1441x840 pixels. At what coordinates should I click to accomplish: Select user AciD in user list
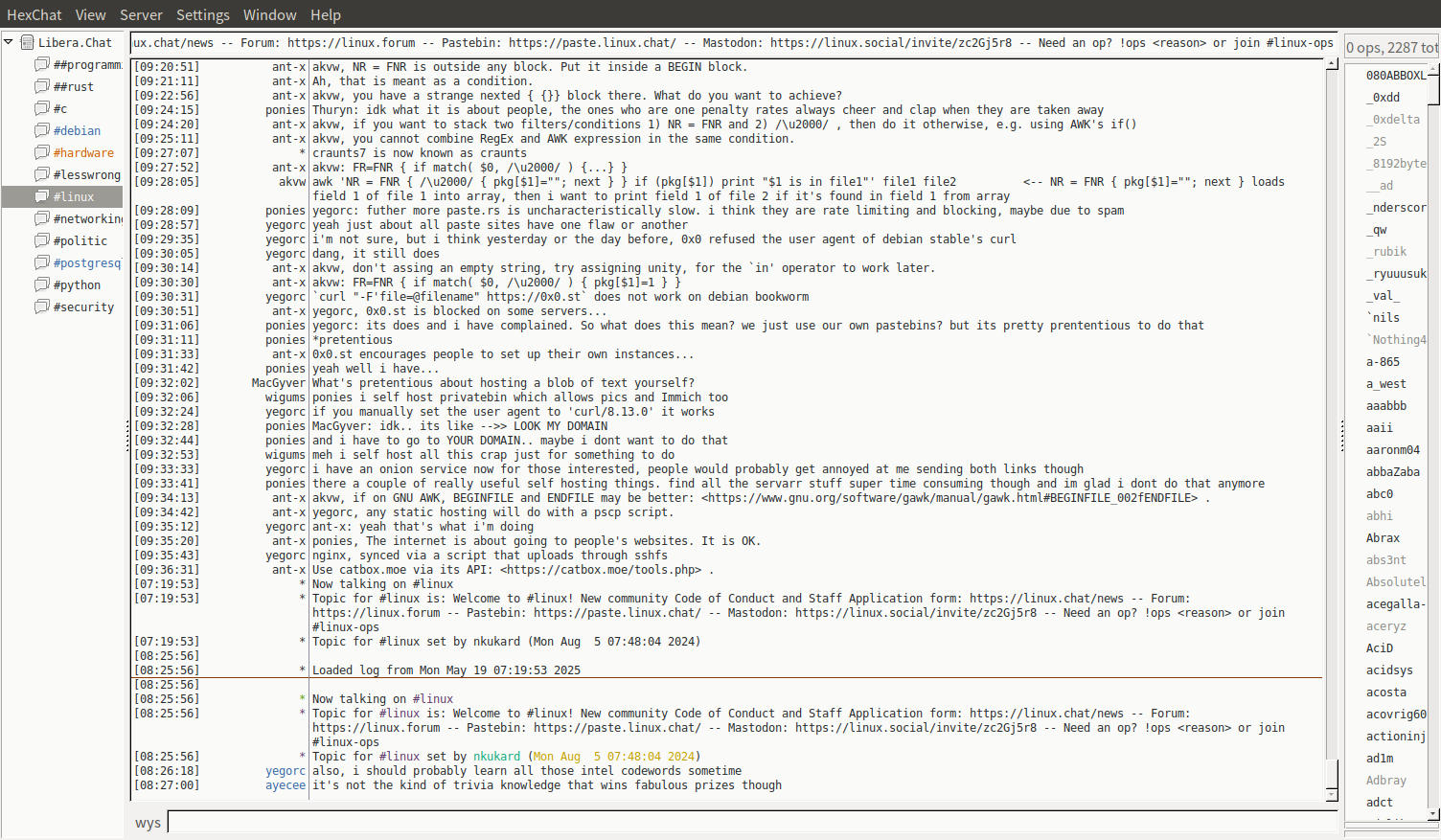click(1380, 648)
